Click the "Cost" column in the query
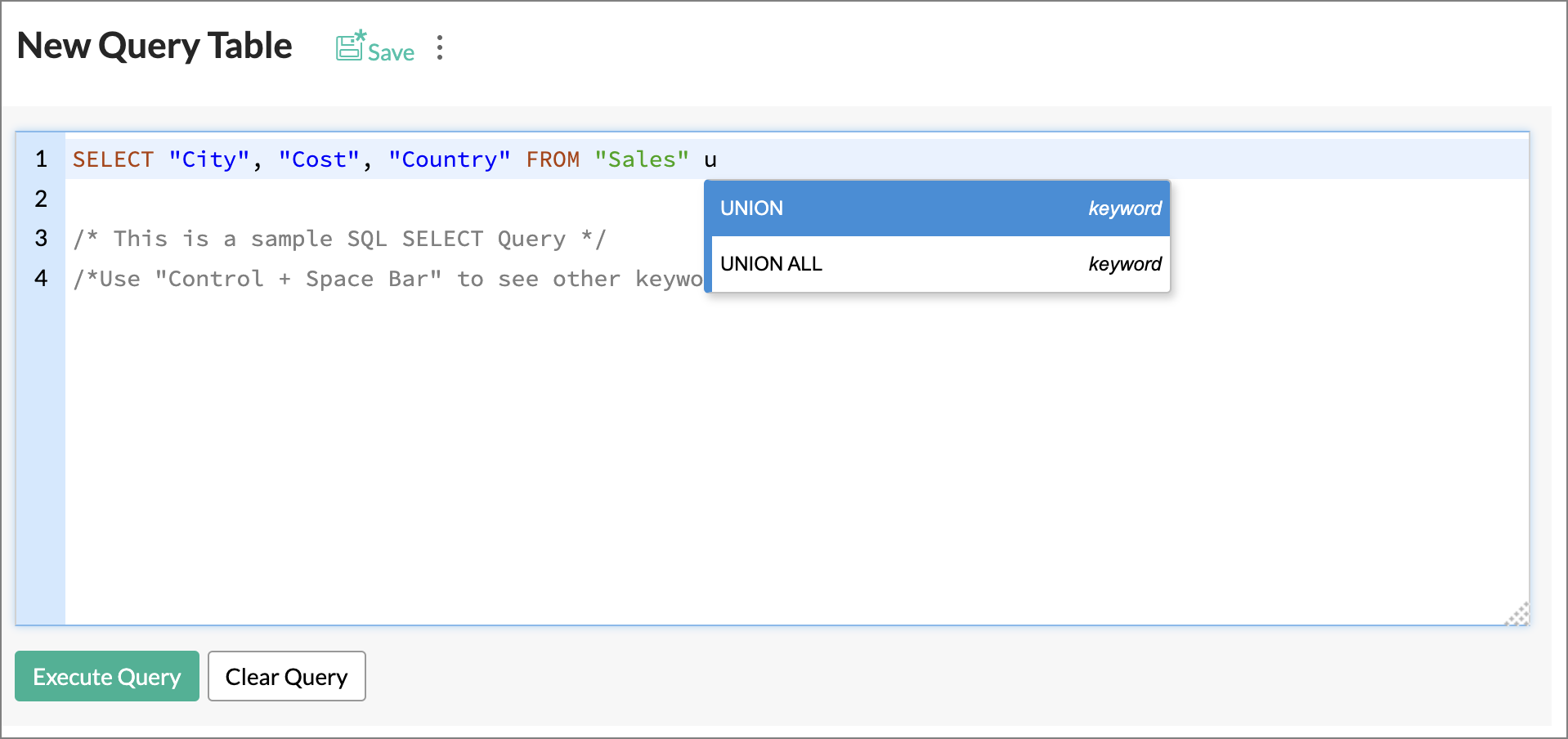 319,159
